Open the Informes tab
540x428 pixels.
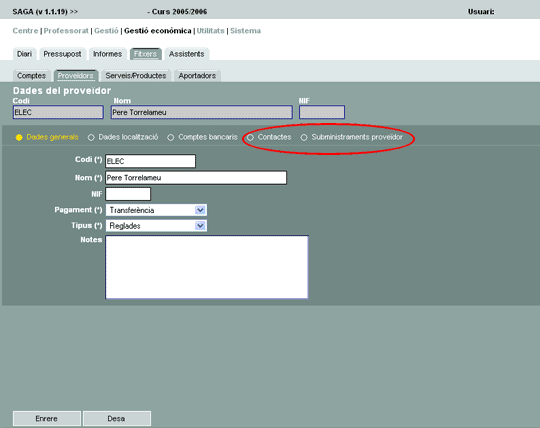107,54
